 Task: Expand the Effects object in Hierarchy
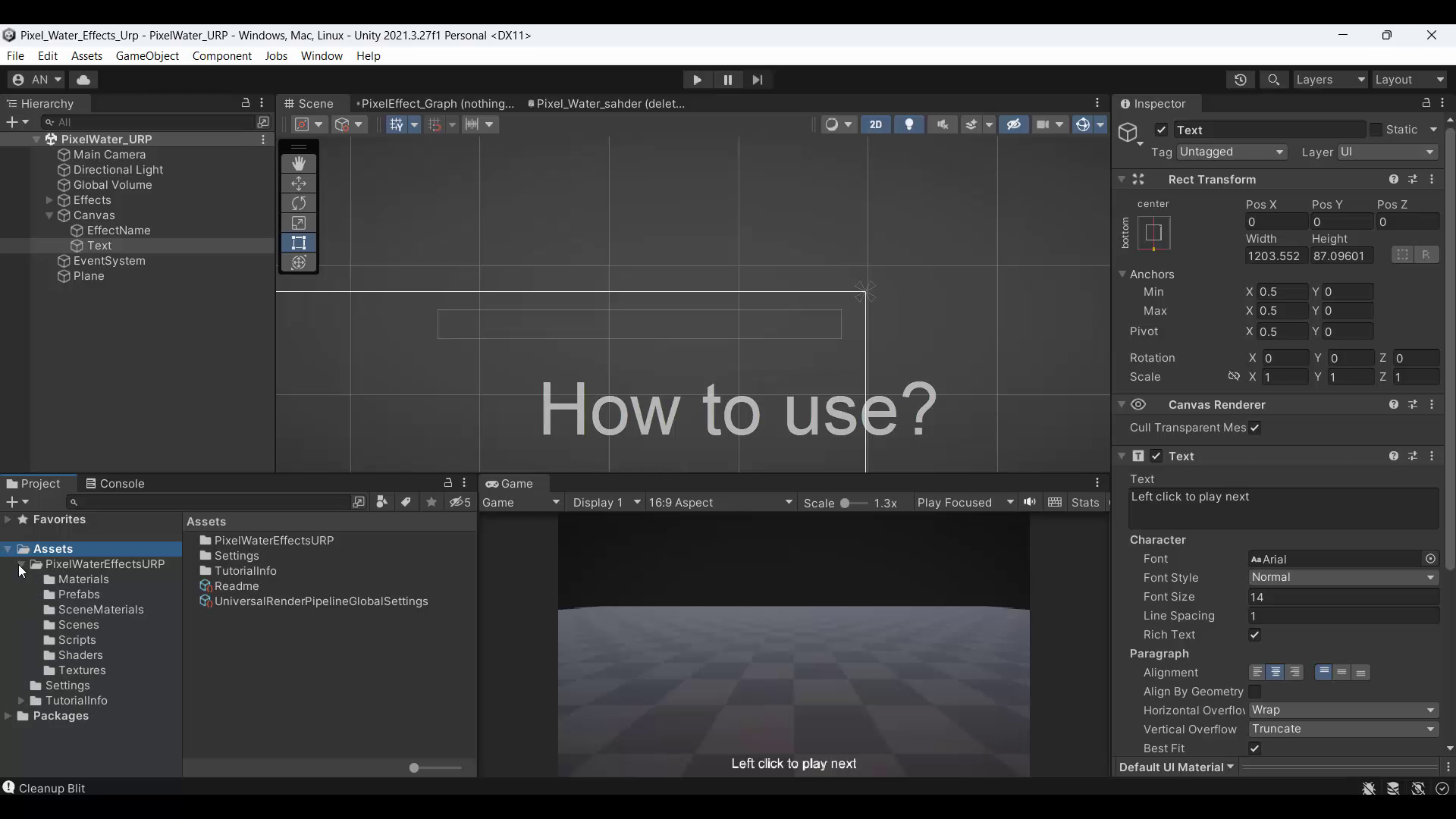point(49,200)
